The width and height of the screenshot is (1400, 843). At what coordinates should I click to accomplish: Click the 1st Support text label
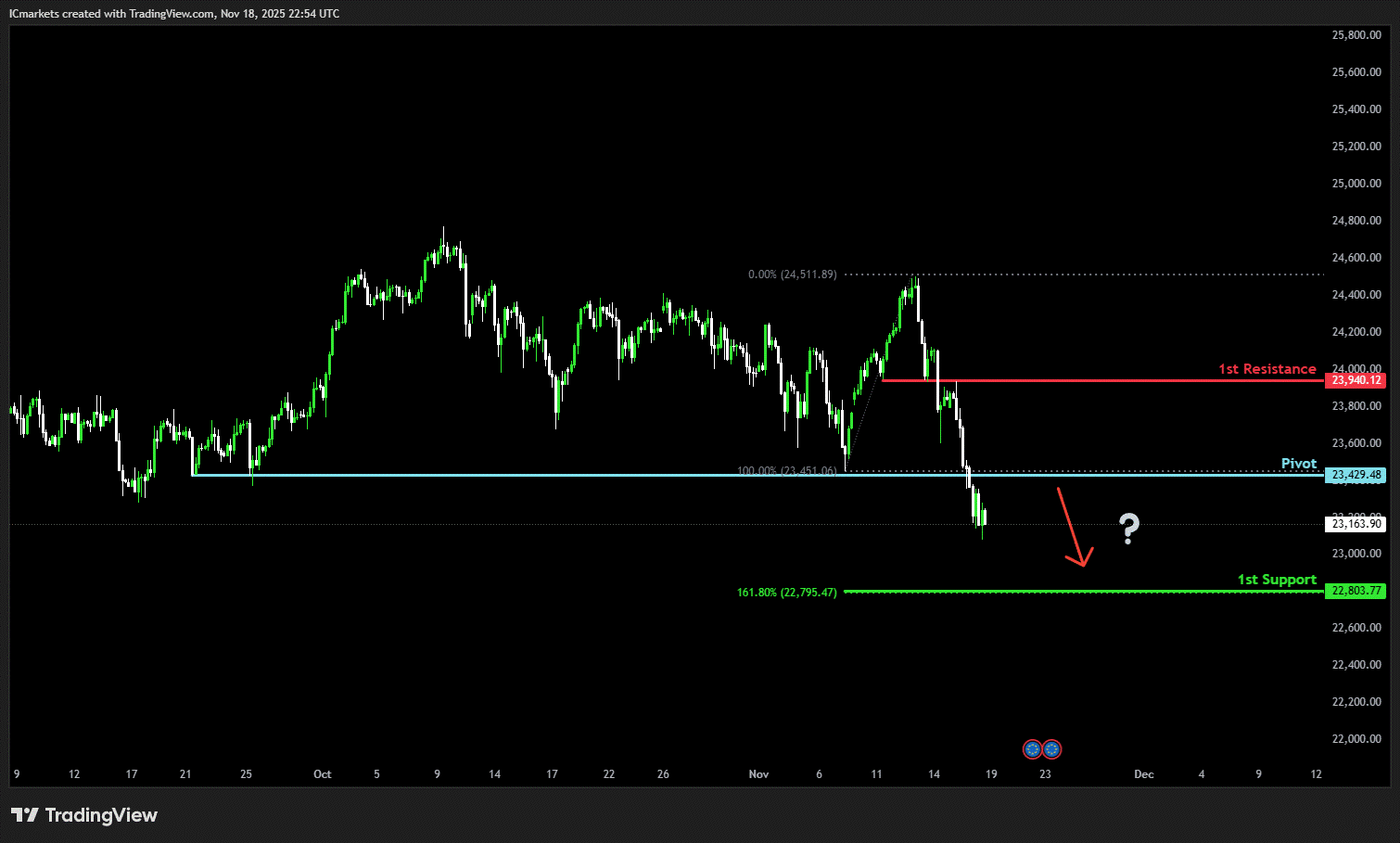(1277, 580)
